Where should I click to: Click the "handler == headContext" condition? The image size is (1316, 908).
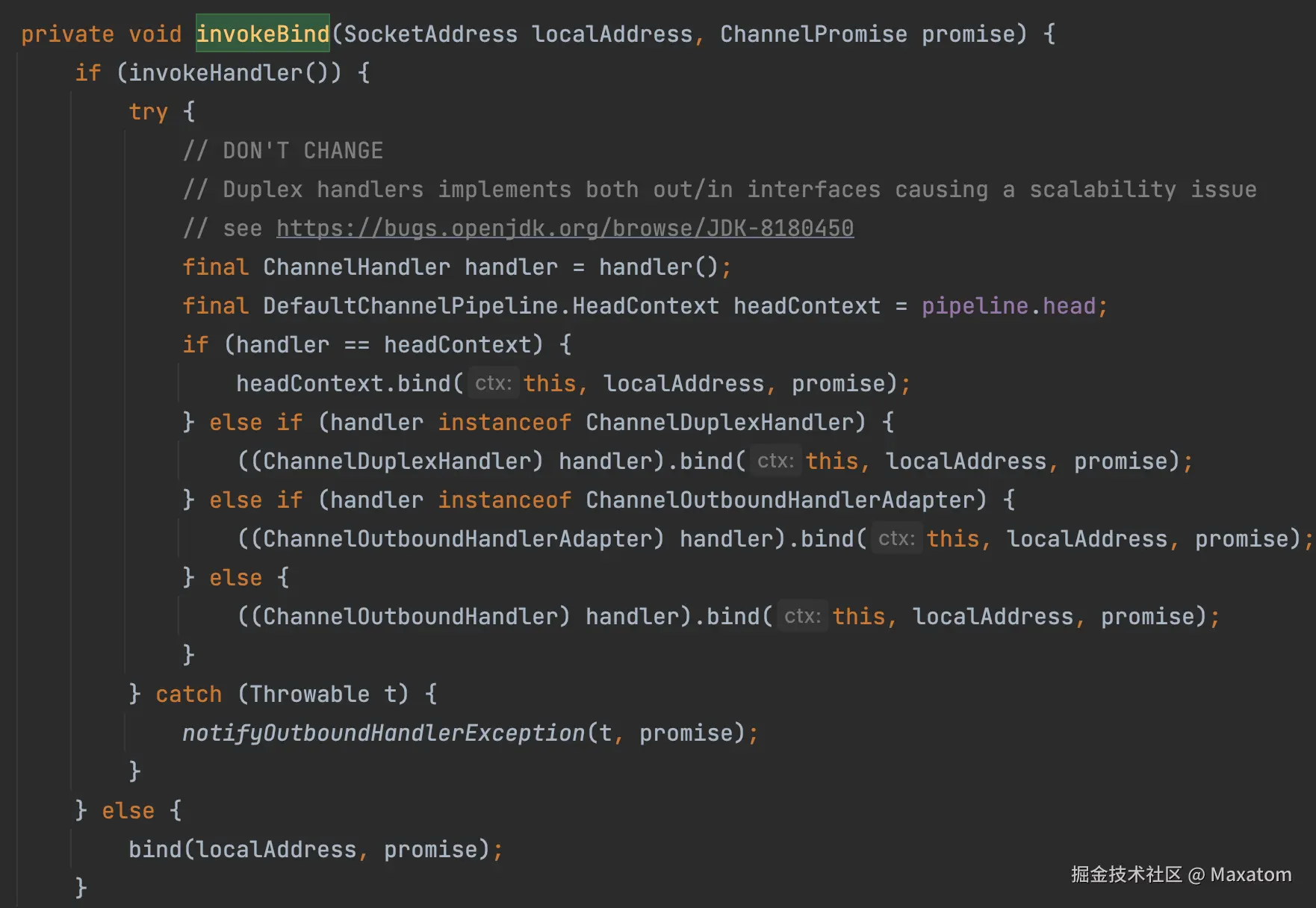383,345
